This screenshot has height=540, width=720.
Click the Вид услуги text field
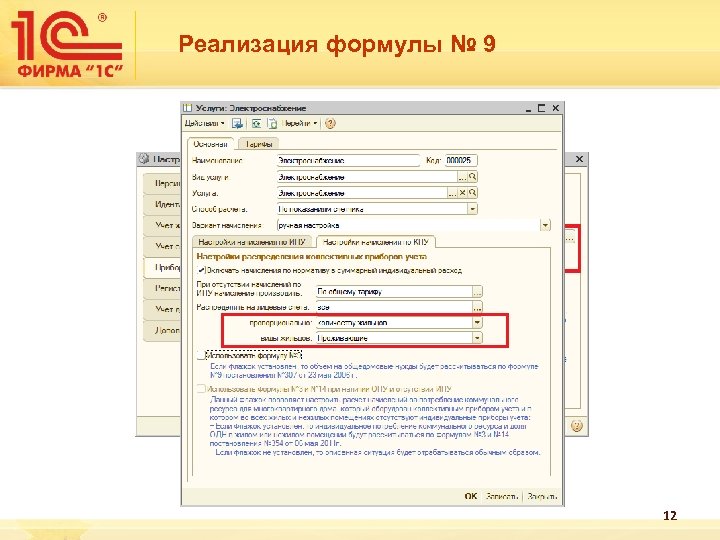point(367,177)
